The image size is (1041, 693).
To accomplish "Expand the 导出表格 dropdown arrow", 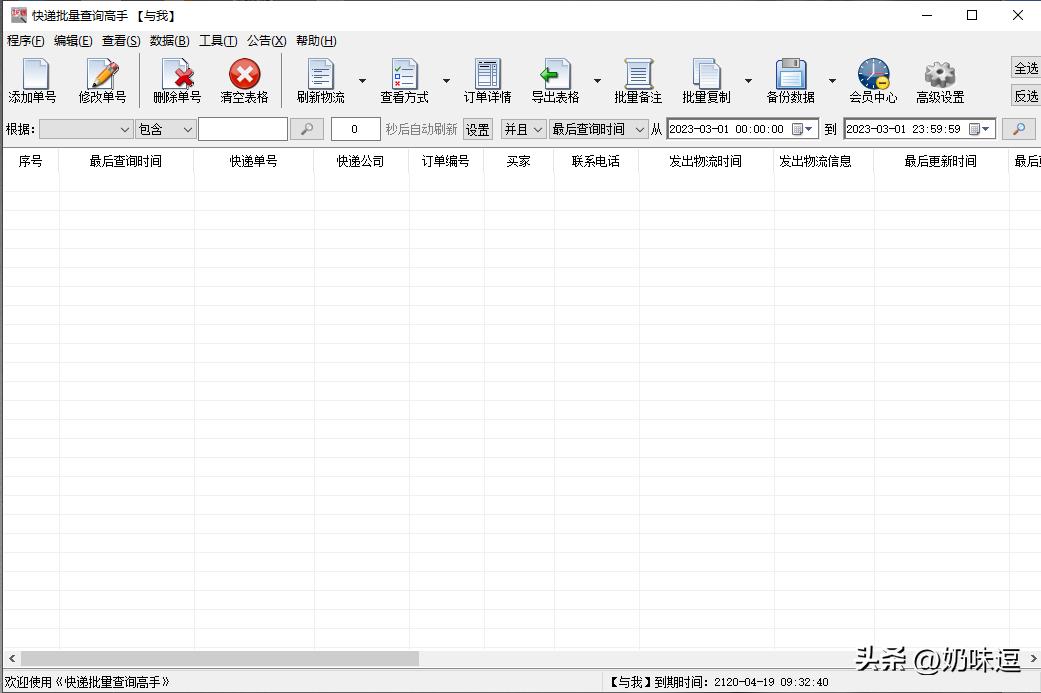I will point(598,81).
